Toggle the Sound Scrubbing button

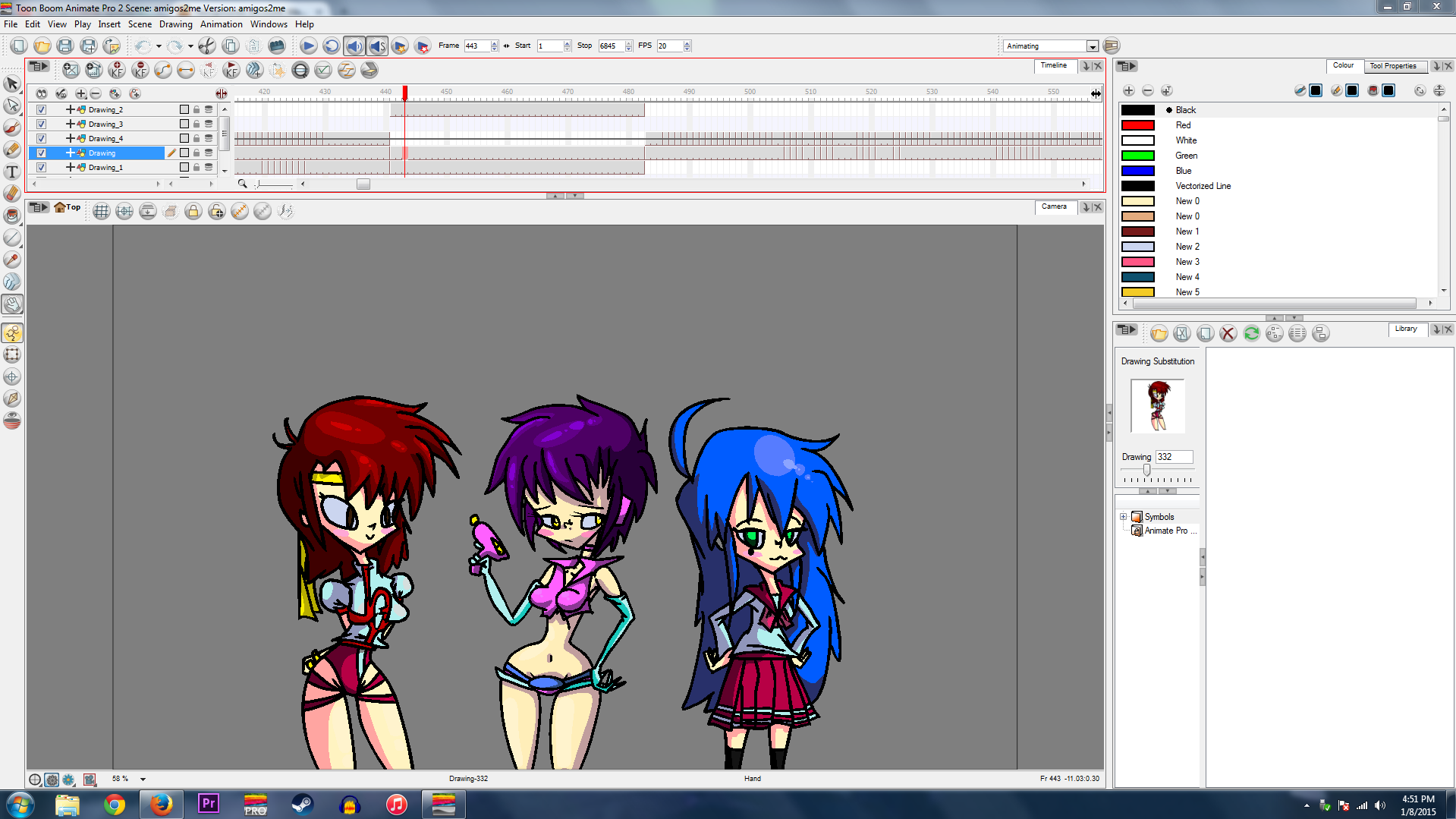[x=377, y=46]
